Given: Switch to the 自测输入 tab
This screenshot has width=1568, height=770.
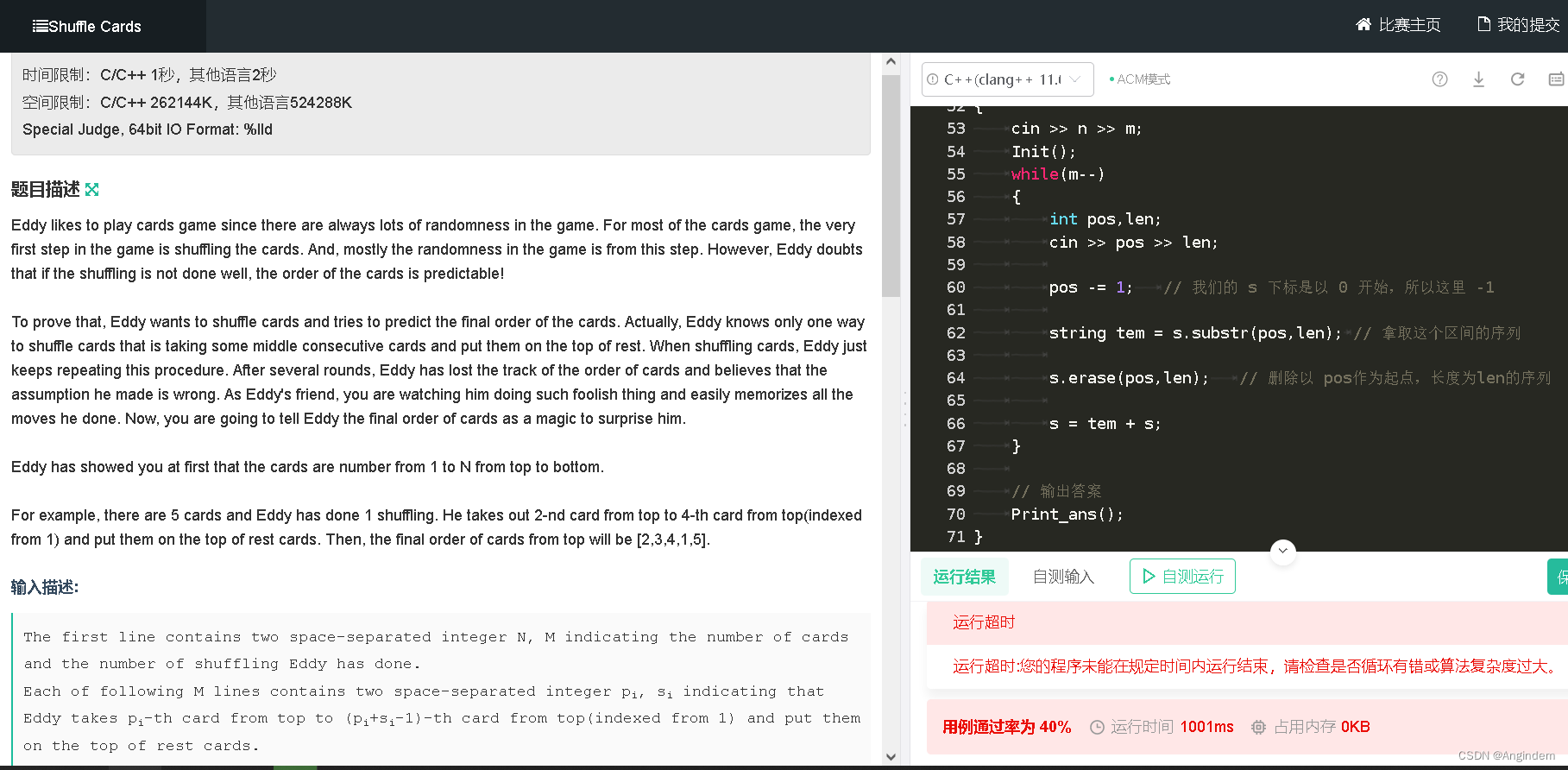Looking at the screenshot, I should [x=1063, y=577].
